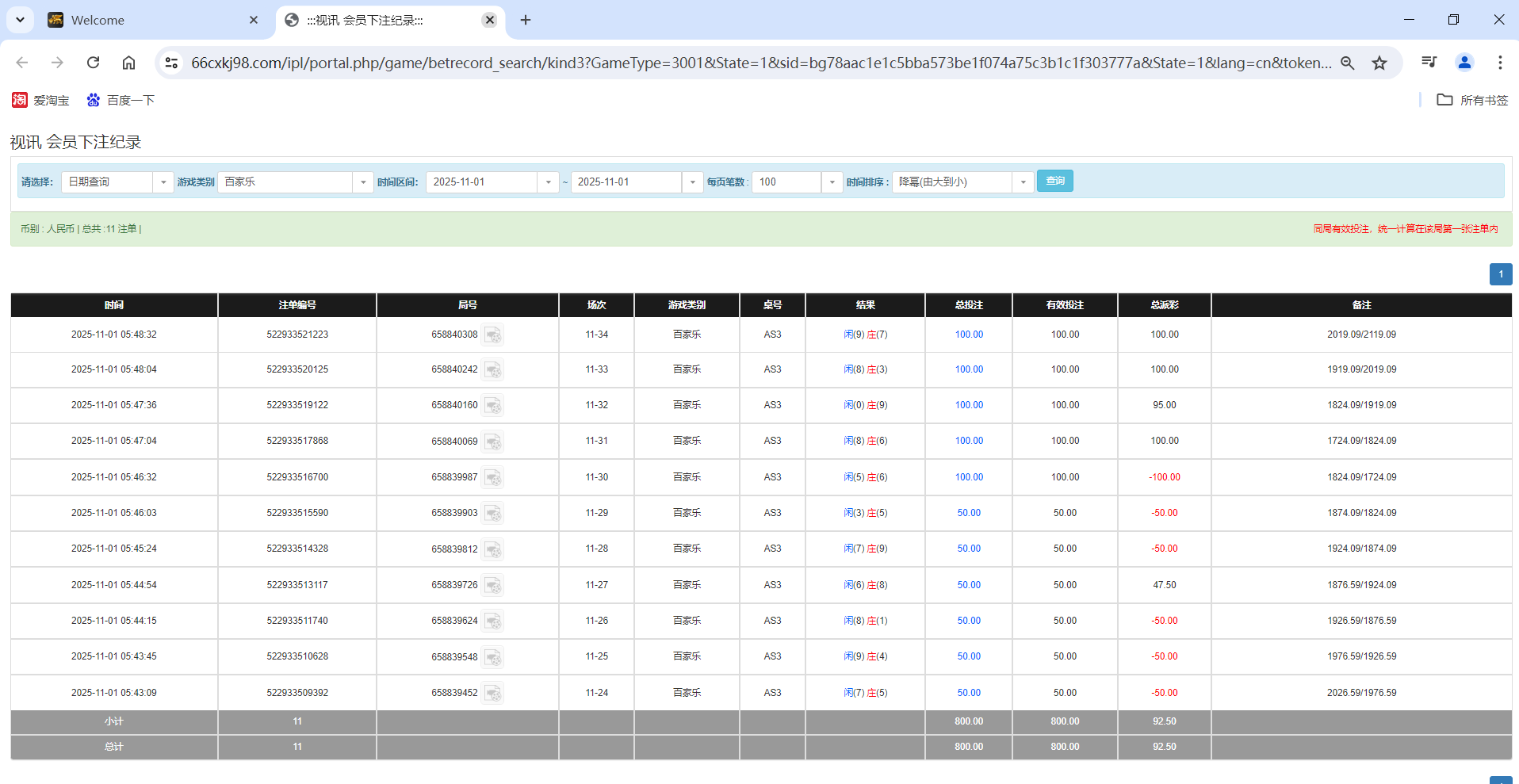Click the 查询 search button
Viewport: 1519px width, 784px height.
1054,182
